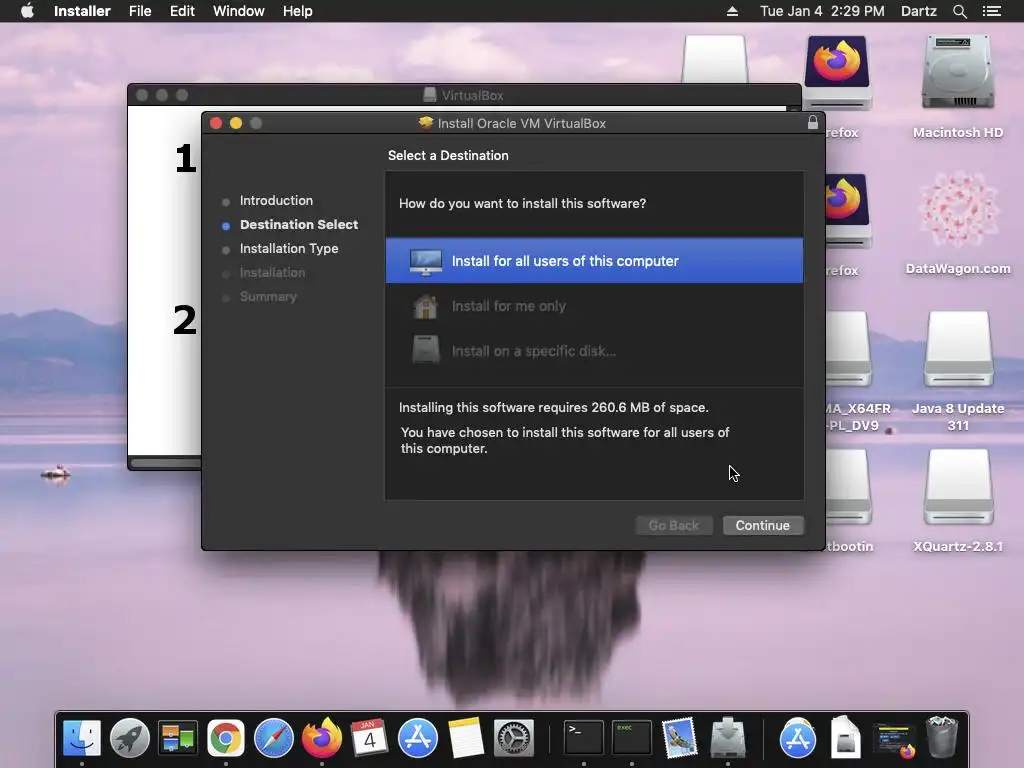Open the Installer application menu
The image size is (1024, 768).
click(82, 11)
